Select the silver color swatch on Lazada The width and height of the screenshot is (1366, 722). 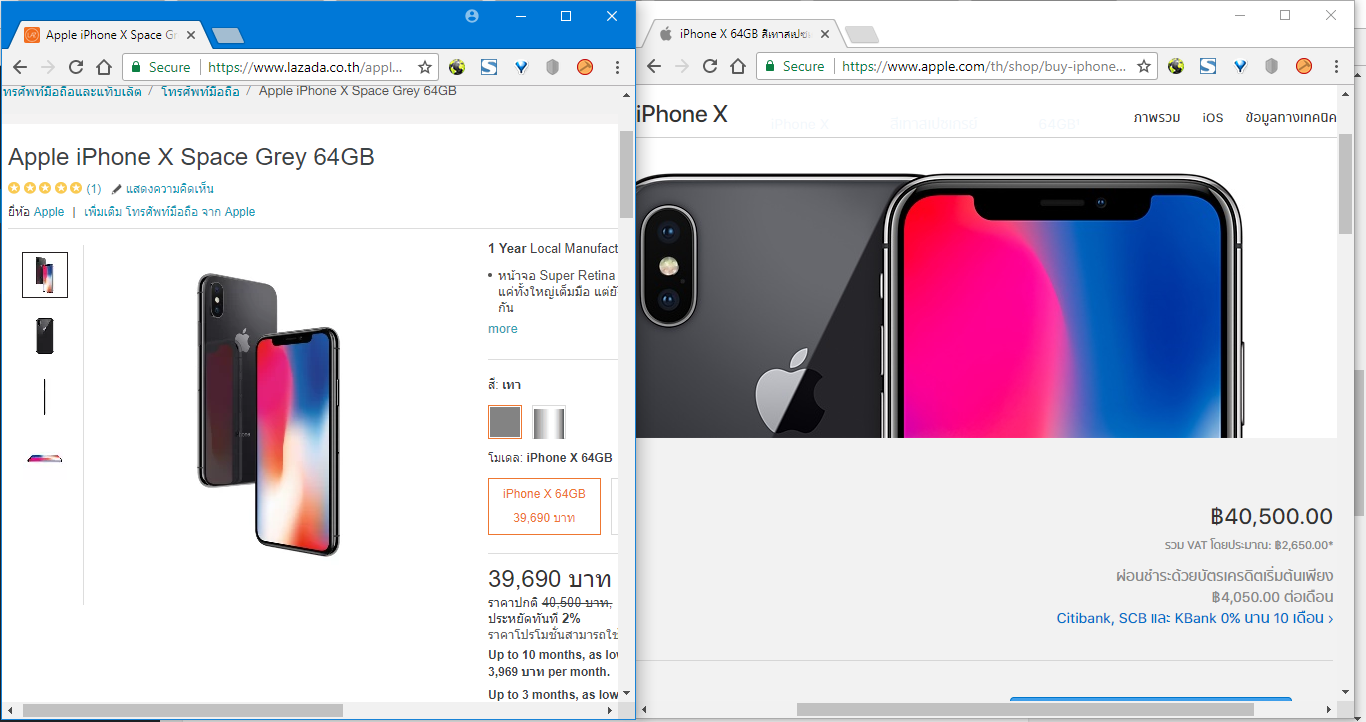[549, 422]
